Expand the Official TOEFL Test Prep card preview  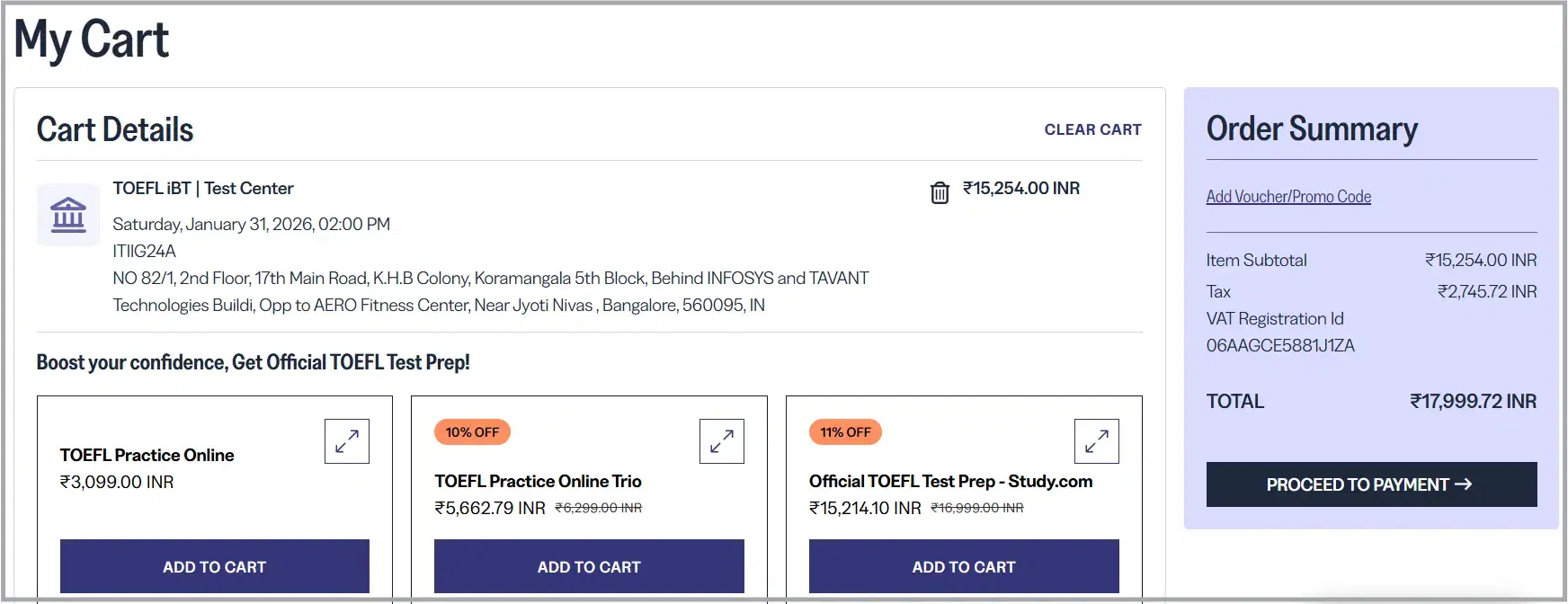tap(1097, 441)
